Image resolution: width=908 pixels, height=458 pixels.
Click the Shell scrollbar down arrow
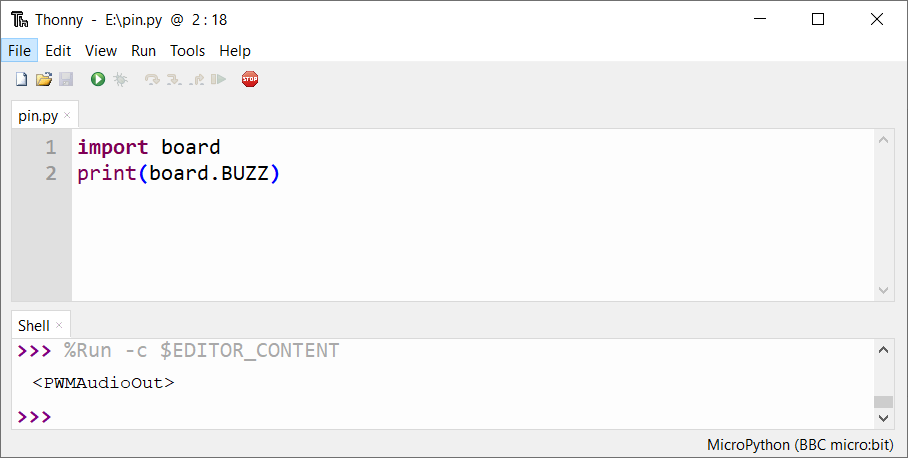point(883,417)
